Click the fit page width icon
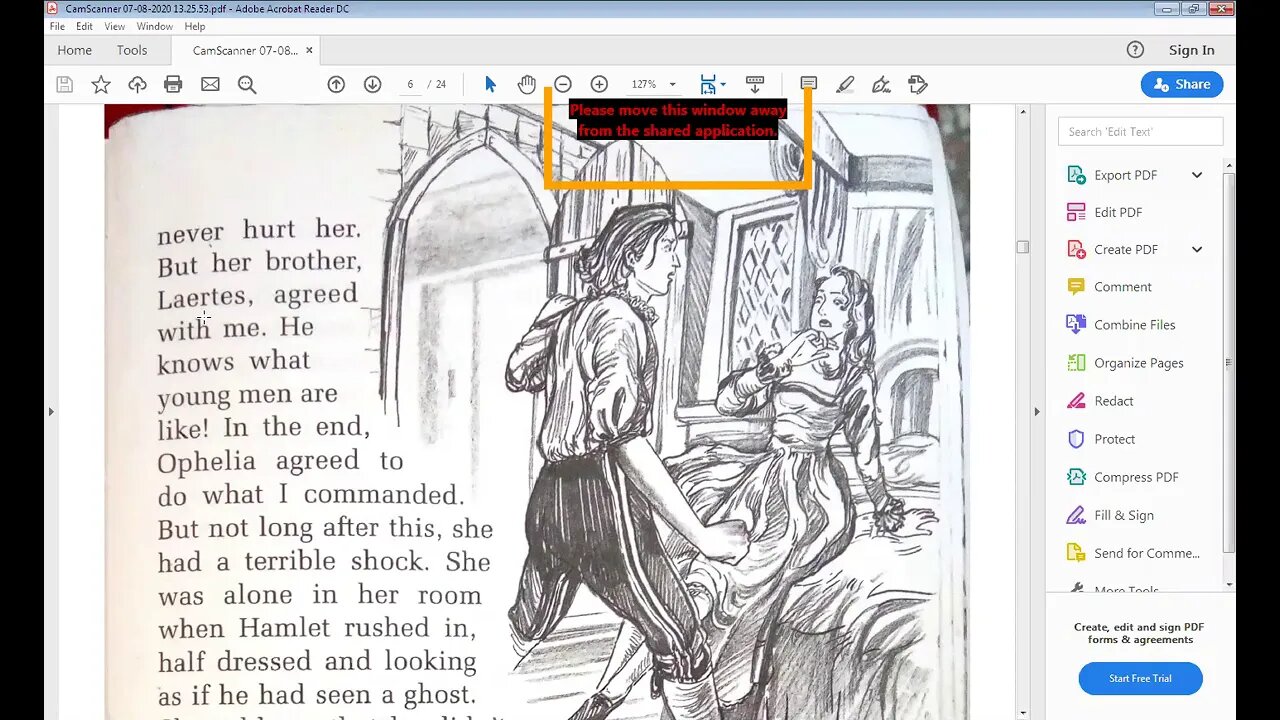The width and height of the screenshot is (1280, 720). [708, 85]
